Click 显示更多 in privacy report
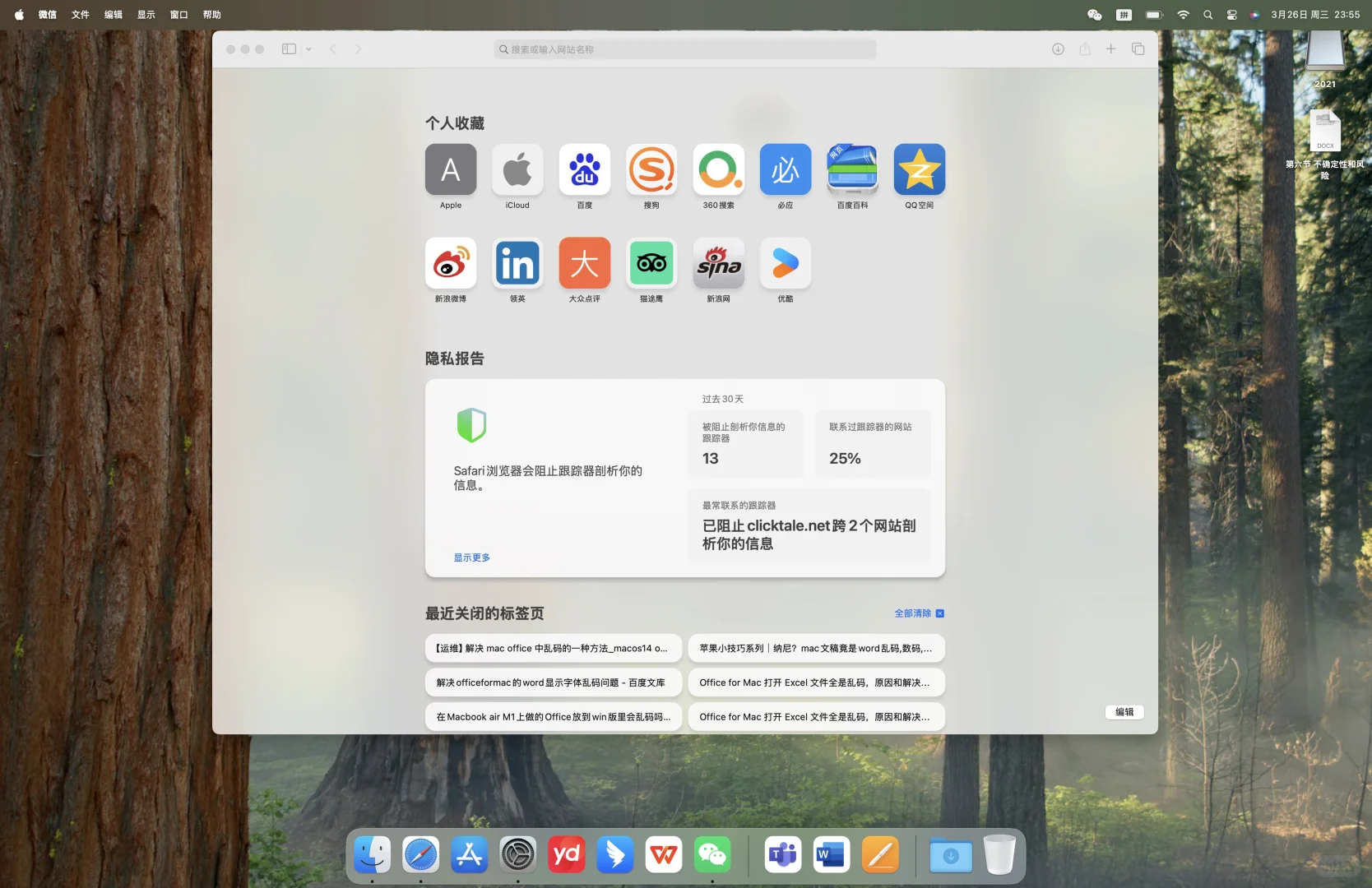1372x888 pixels. click(x=472, y=557)
